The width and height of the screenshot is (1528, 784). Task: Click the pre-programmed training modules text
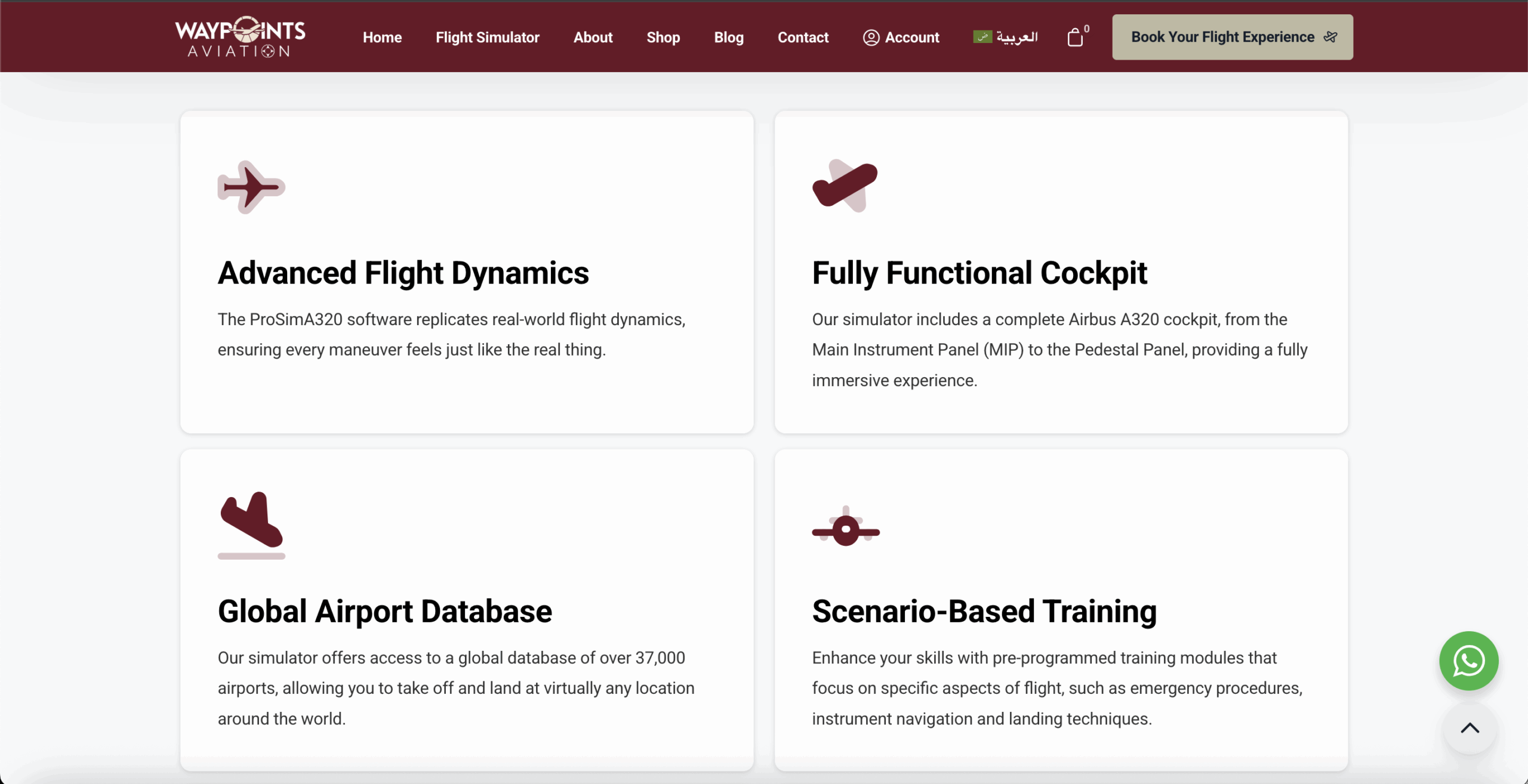[x=1057, y=688]
